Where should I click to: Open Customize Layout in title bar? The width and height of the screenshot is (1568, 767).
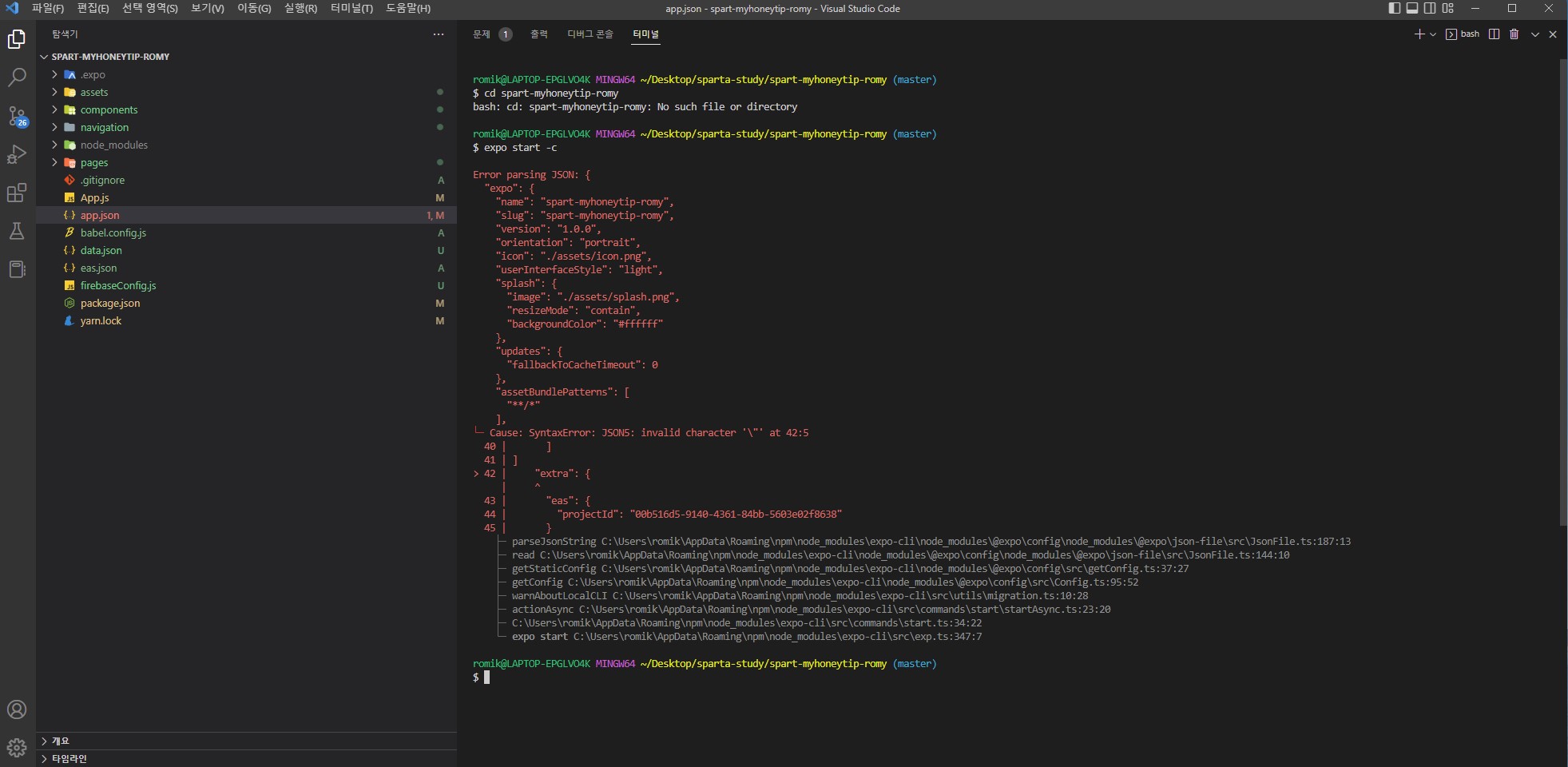click(x=1448, y=9)
